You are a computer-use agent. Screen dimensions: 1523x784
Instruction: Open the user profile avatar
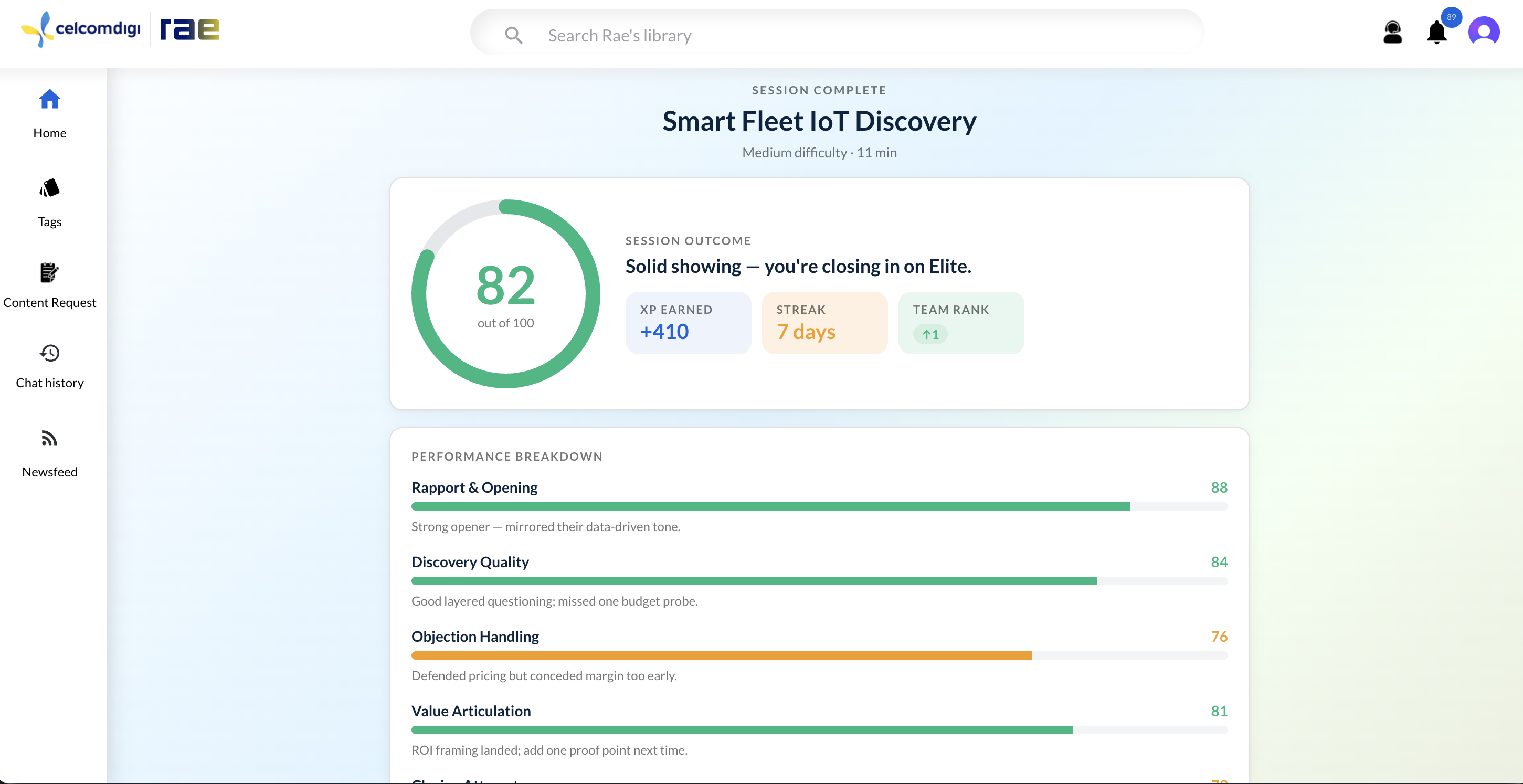click(x=1484, y=31)
